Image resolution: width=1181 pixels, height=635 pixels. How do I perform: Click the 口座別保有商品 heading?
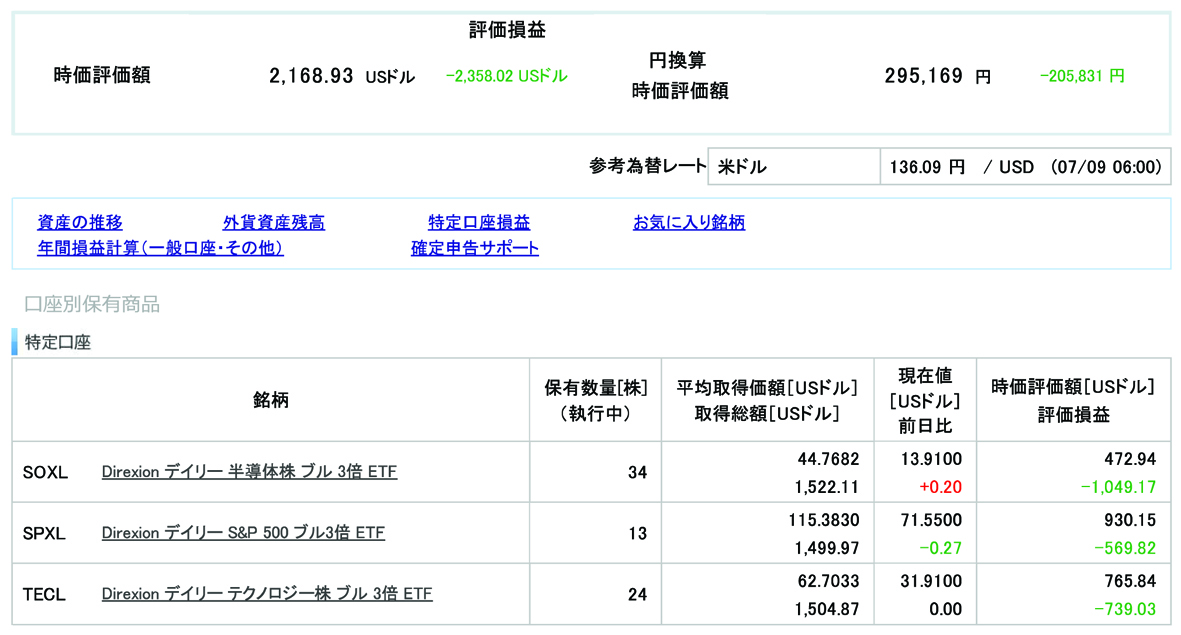point(92,304)
